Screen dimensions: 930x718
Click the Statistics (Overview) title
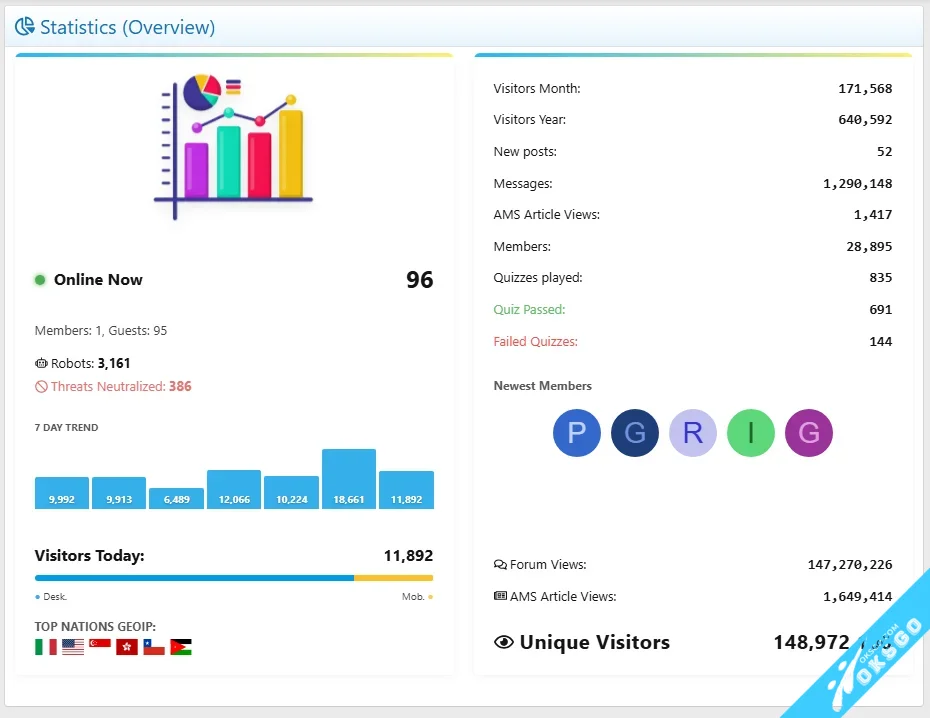pyautogui.click(x=127, y=27)
